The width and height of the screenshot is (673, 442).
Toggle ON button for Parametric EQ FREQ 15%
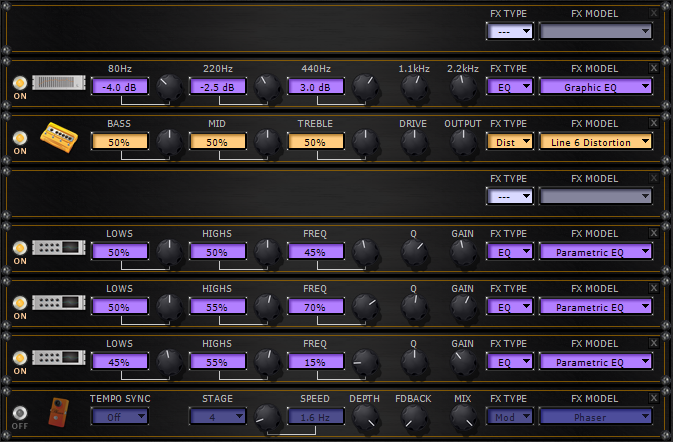[x=20, y=357]
